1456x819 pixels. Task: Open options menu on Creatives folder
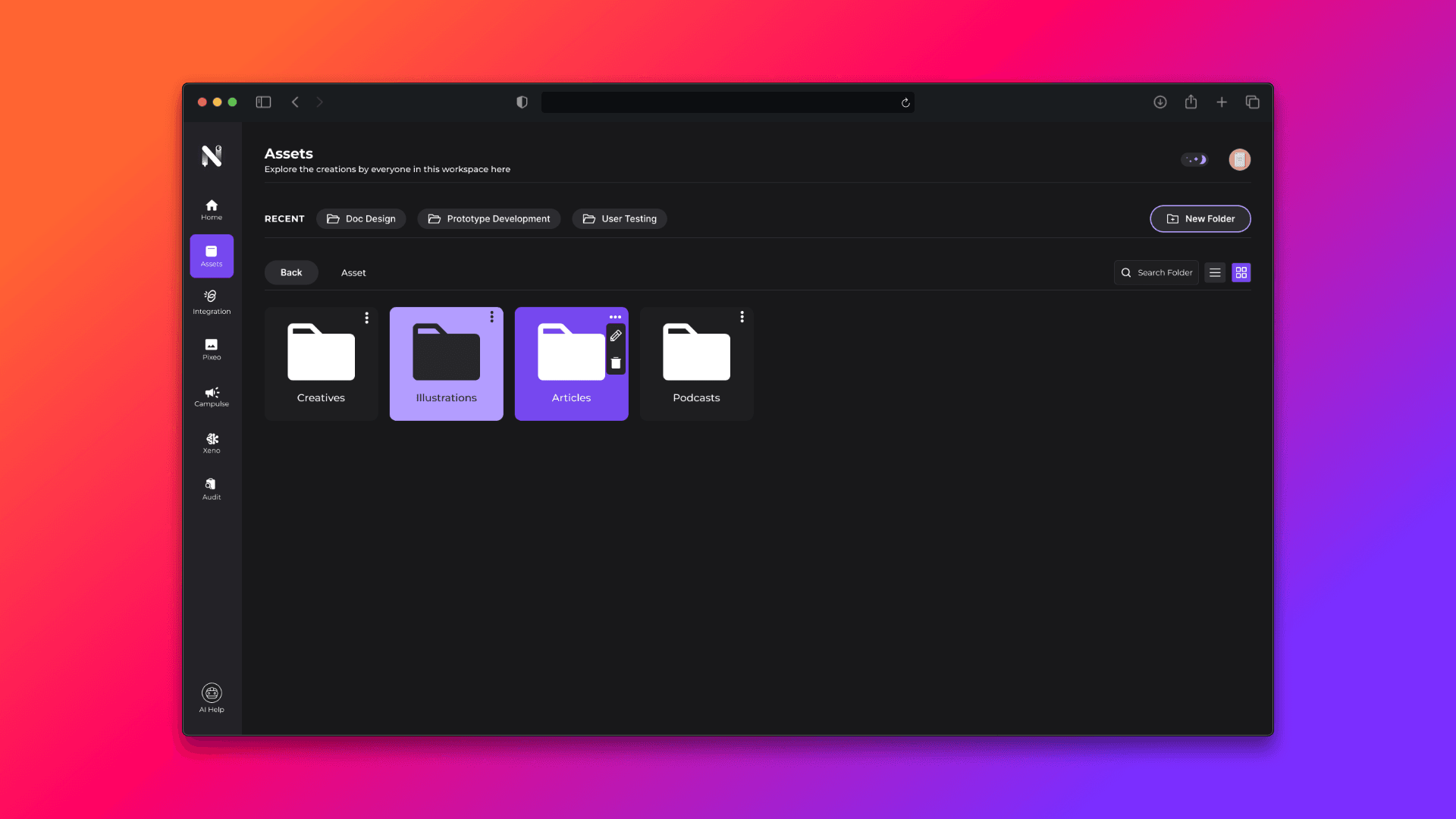(x=366, y=318)
